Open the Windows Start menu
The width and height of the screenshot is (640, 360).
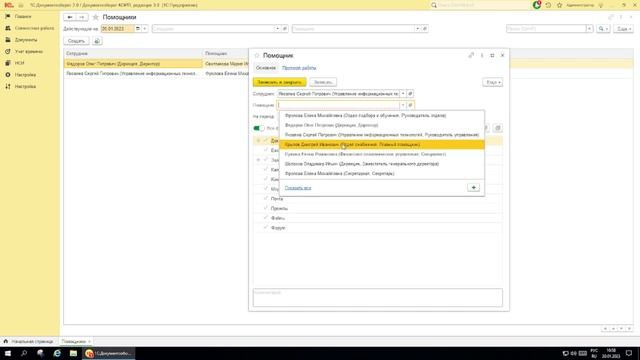point(8,353)
